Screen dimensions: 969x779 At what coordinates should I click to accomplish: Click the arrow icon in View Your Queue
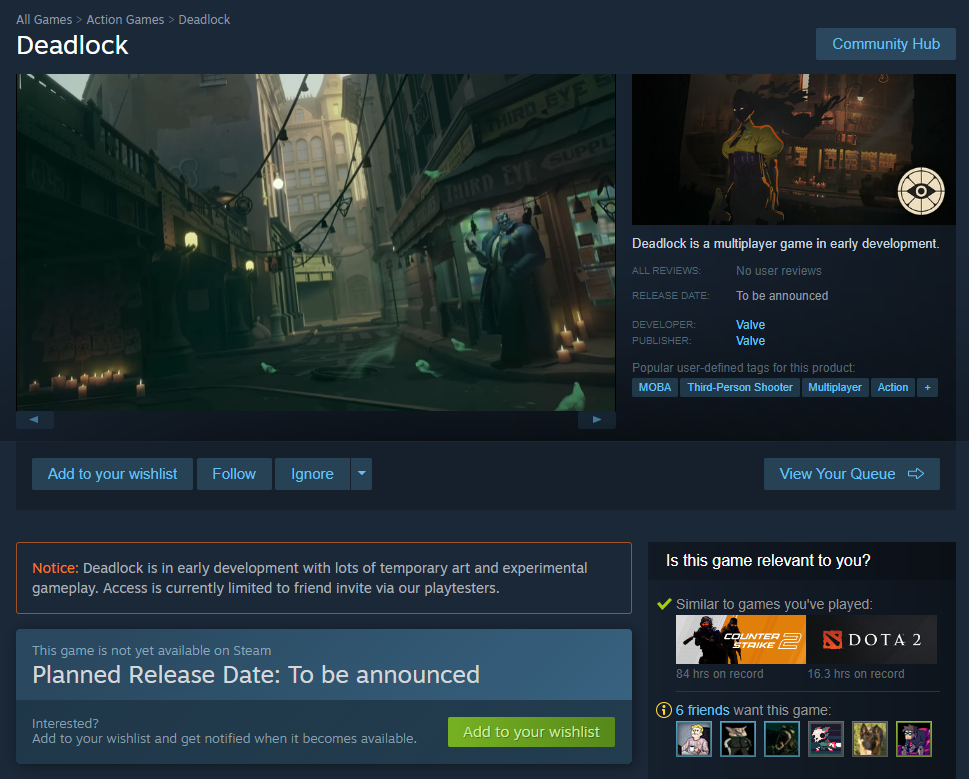point(916,474)
